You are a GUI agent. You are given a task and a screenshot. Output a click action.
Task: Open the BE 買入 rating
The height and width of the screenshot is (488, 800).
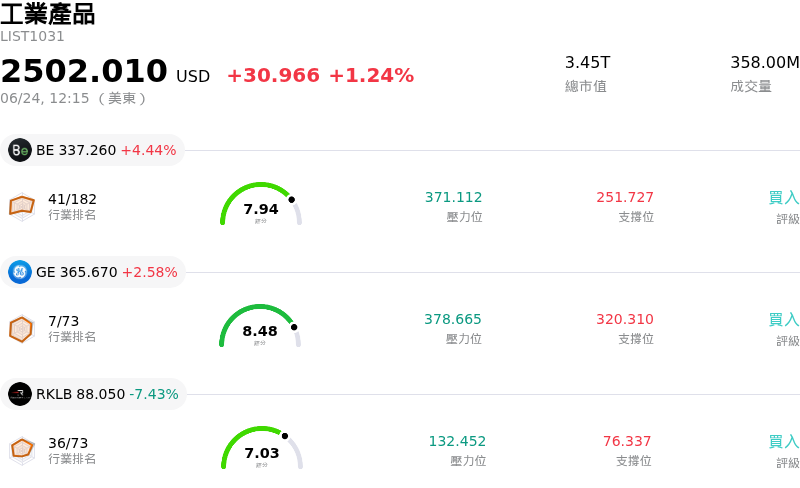[784, 198]
